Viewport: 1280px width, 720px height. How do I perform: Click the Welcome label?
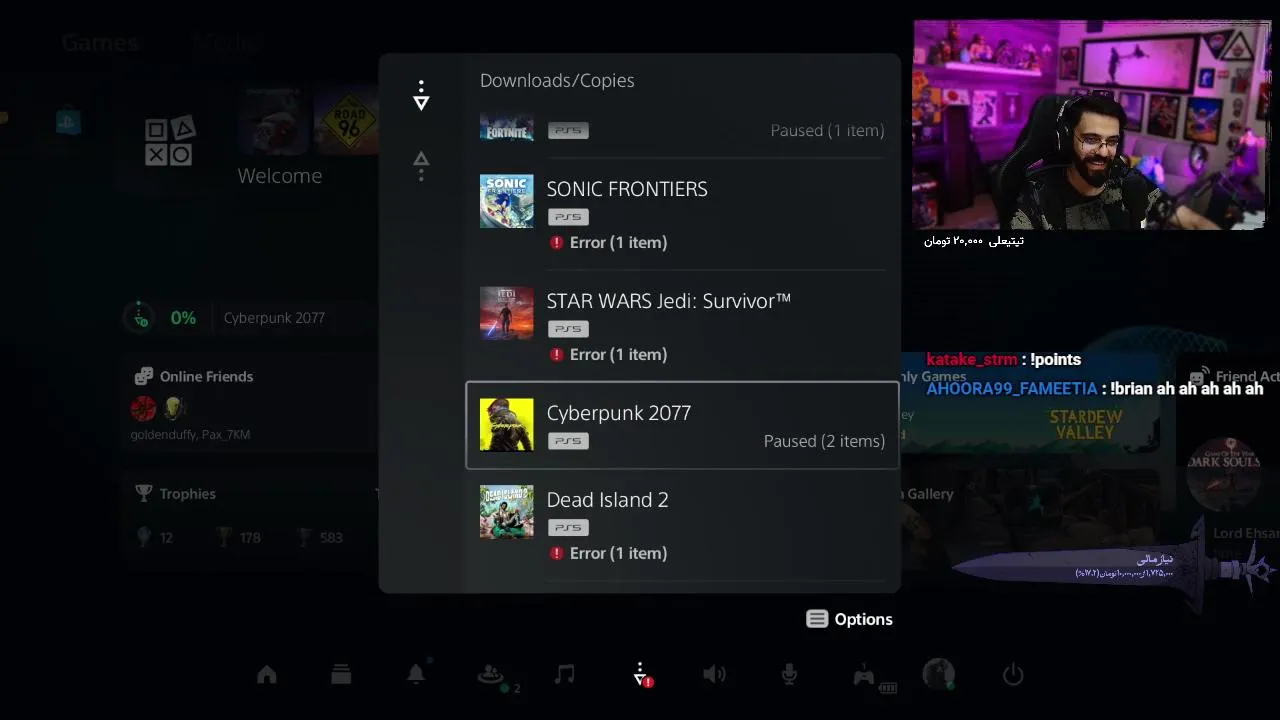point(280,176)
